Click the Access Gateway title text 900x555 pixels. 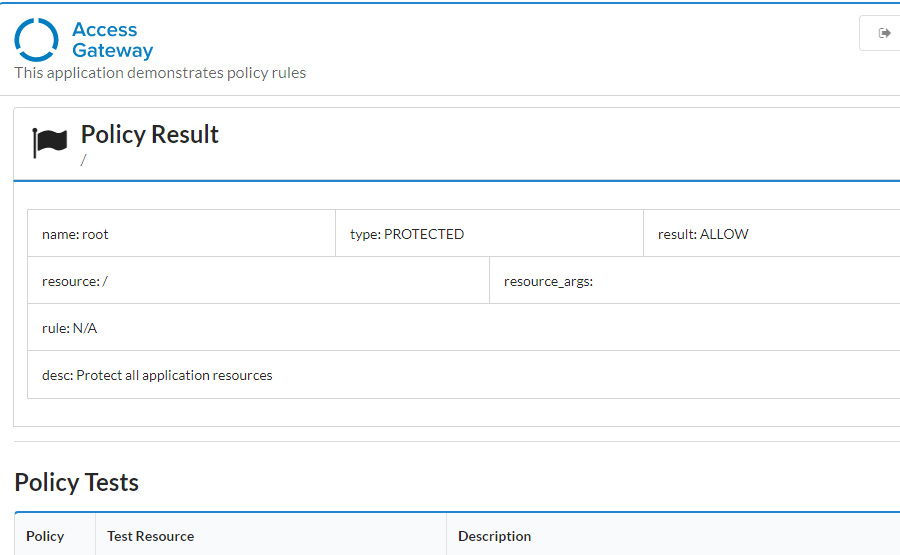(x=112, y=40)
